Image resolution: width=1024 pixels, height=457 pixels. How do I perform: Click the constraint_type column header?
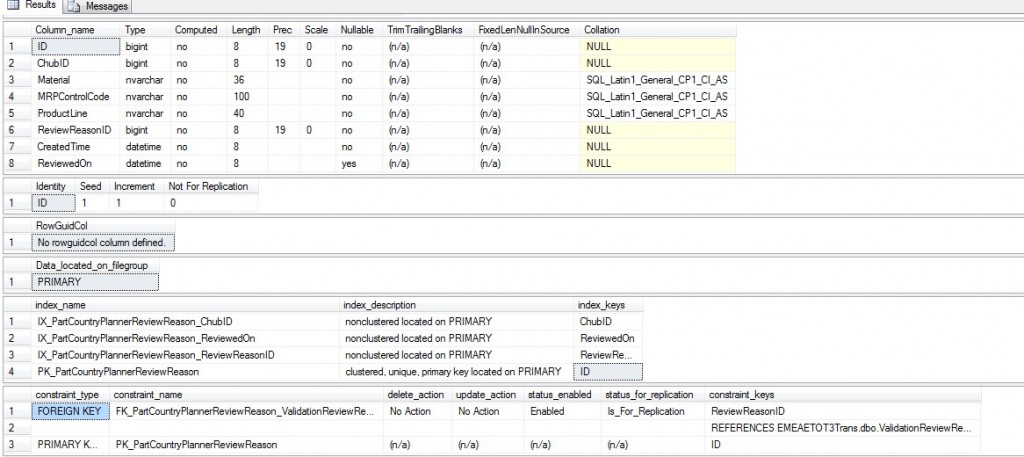(x=71, y=395)
